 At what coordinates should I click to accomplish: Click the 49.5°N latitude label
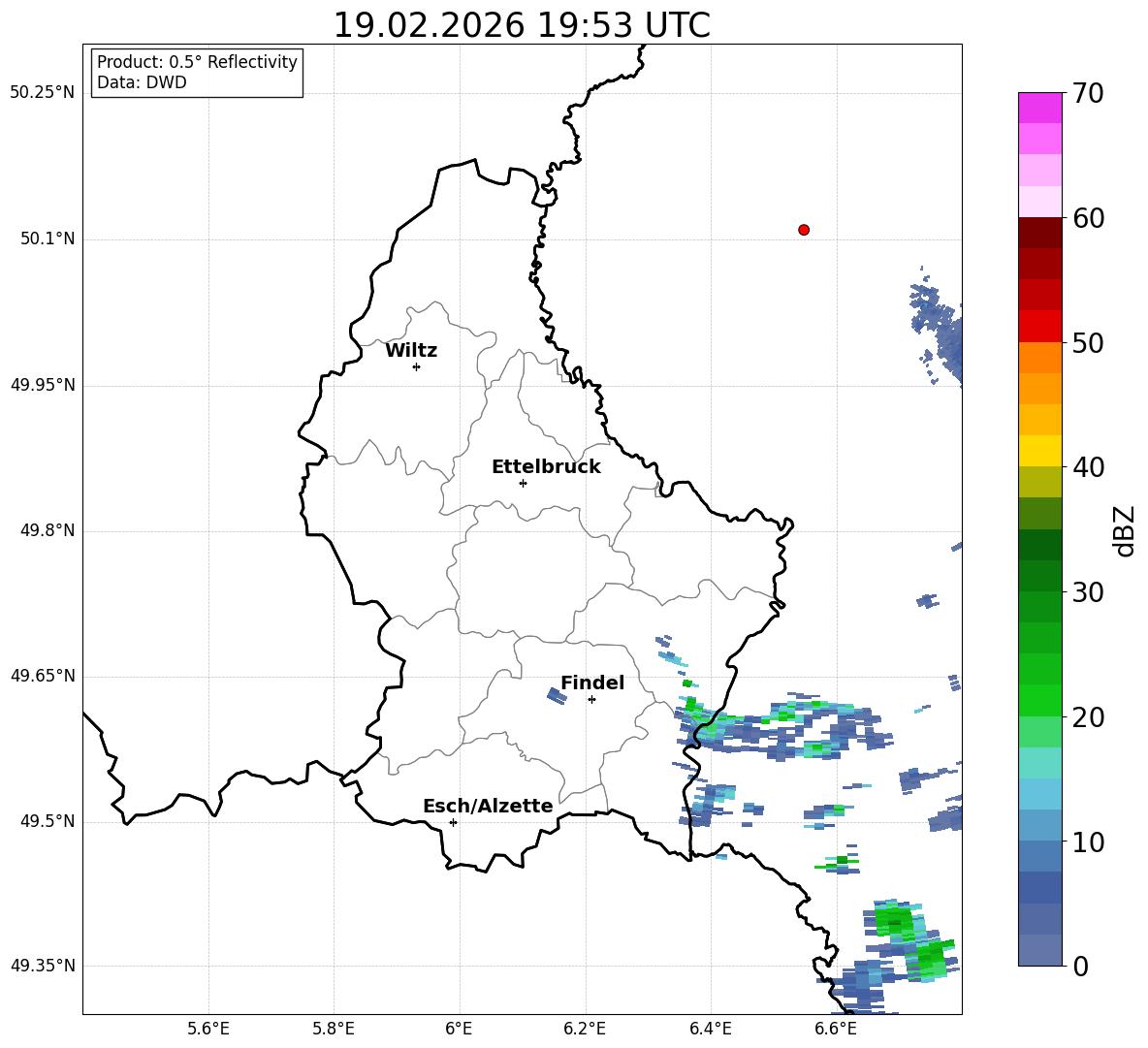(48, 821)
